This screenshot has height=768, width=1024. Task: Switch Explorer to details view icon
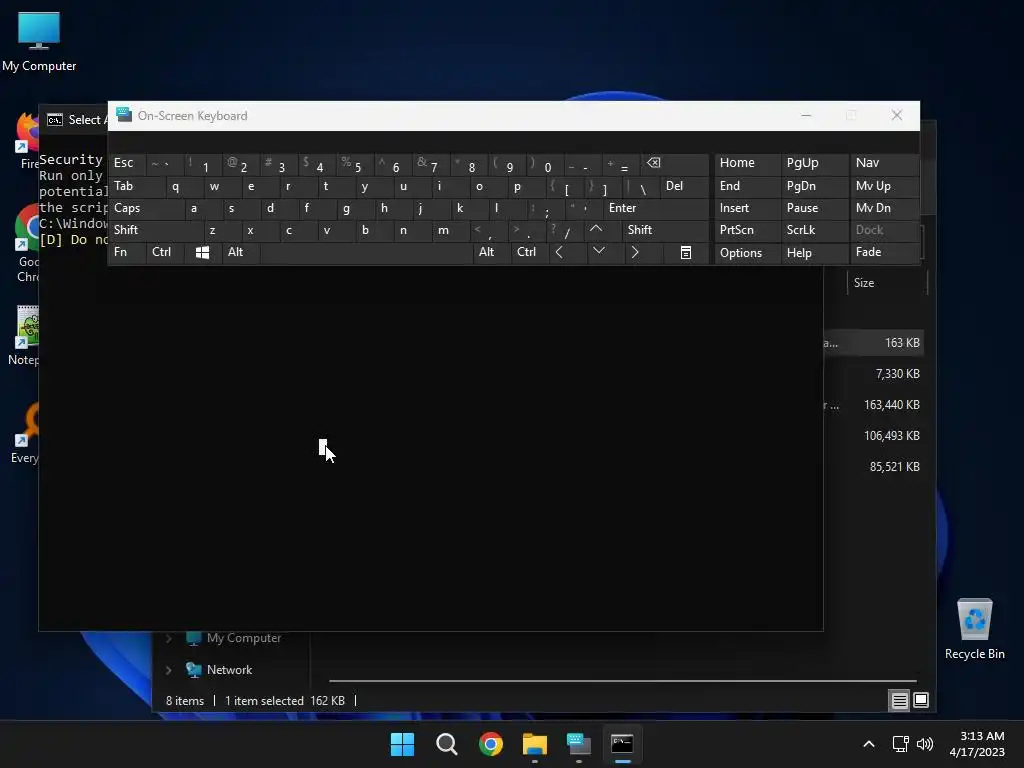tap(899, 701)
